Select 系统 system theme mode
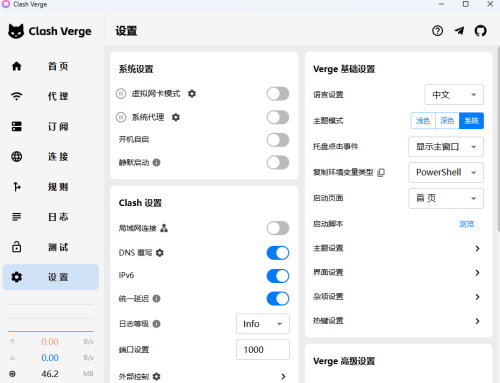Screen dimensions: 500x383 click(x=471, y=121)
